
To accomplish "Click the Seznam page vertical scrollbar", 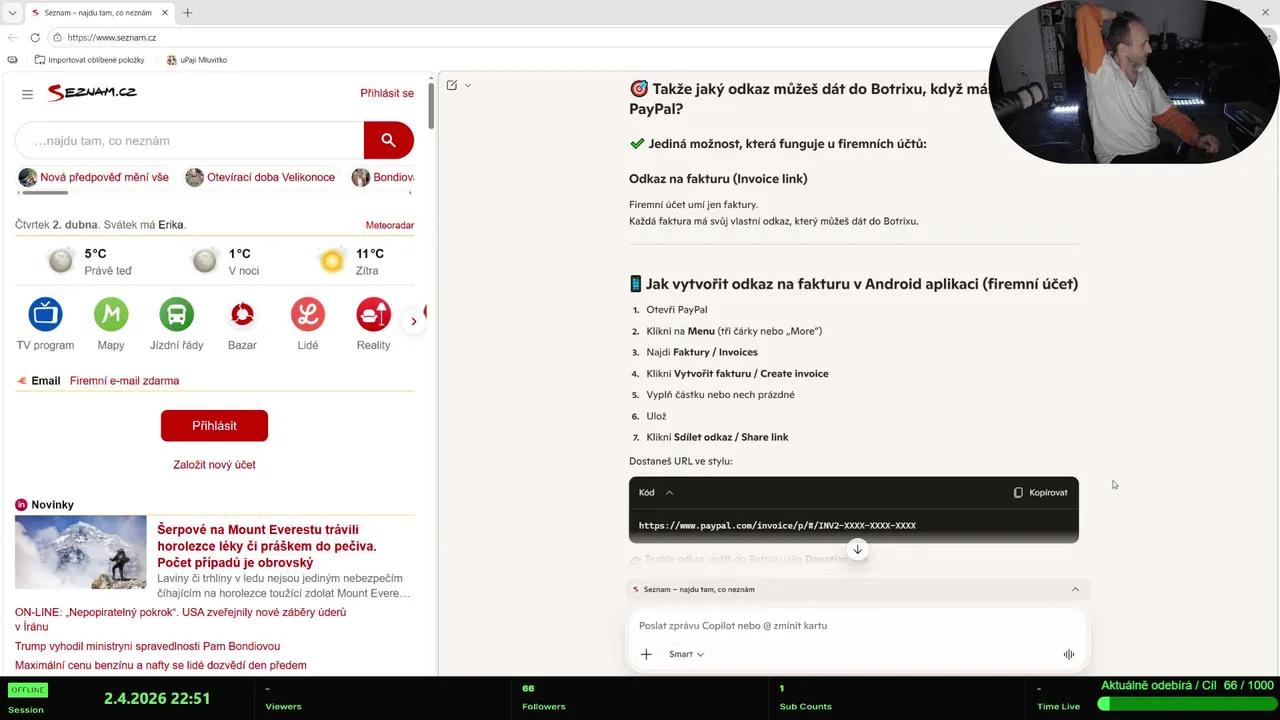I will click(431, 104).
